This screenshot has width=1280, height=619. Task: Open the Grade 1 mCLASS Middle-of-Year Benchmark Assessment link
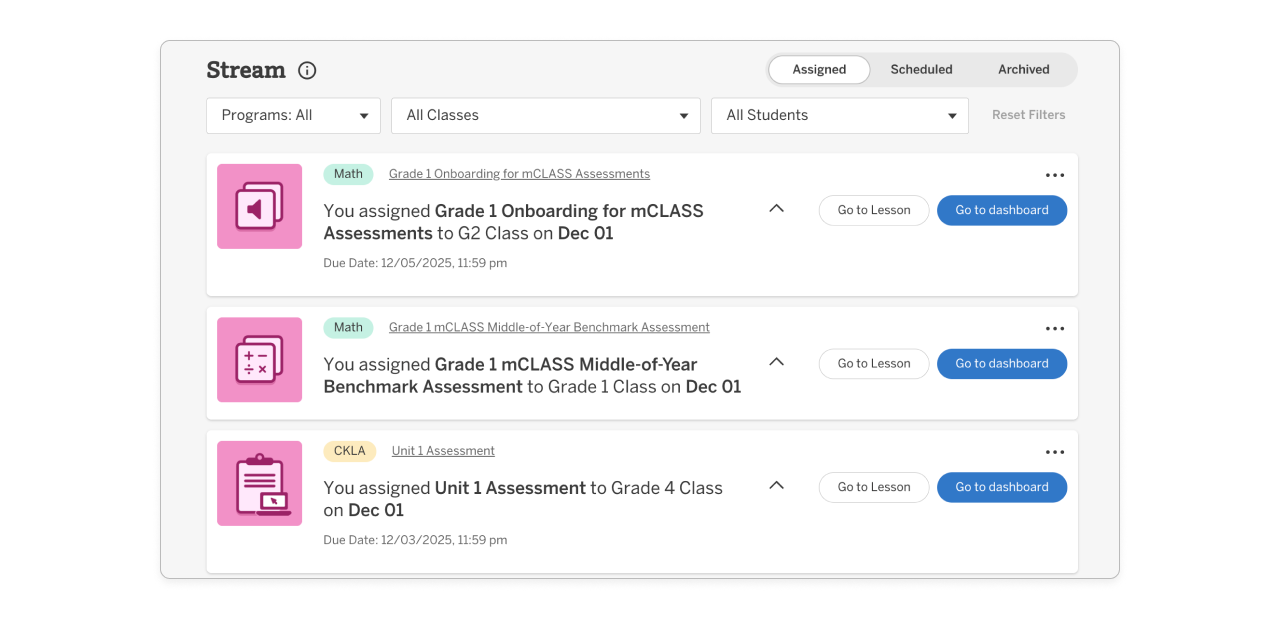[549, 328]
